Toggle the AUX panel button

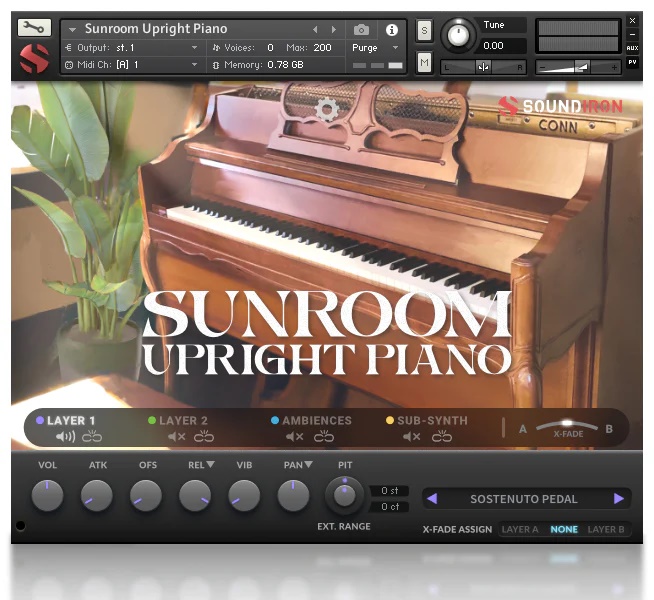pyautogui.click(x=632, y=48)
